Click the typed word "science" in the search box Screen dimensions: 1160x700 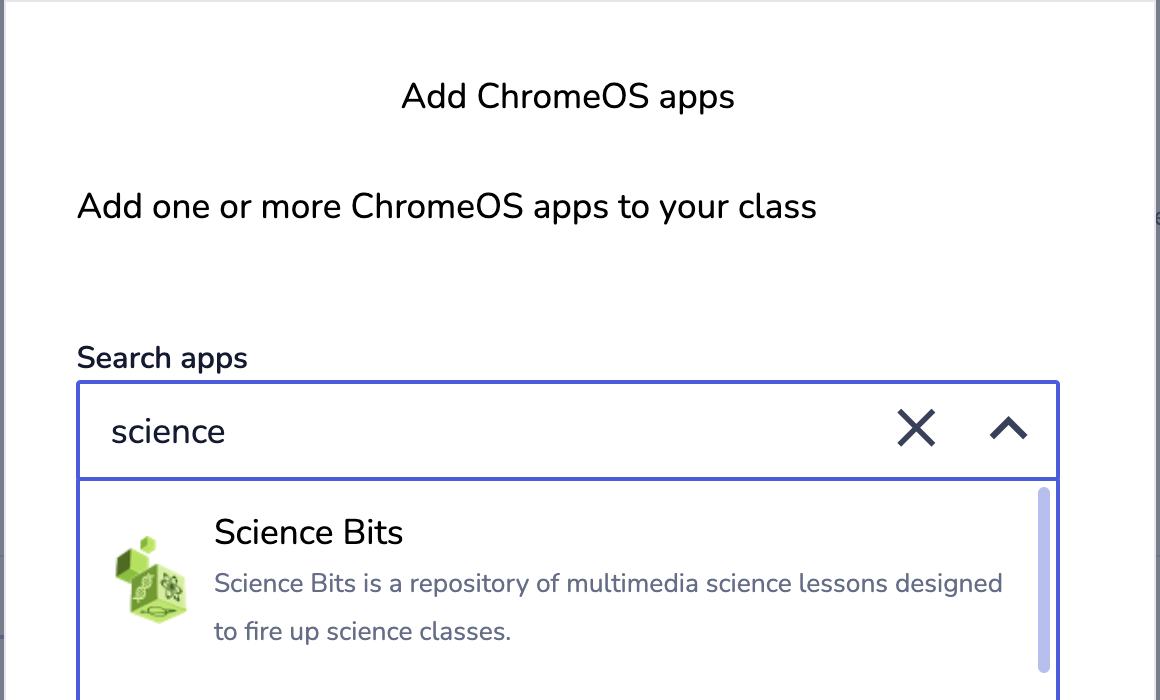click(x=168, y=431)
